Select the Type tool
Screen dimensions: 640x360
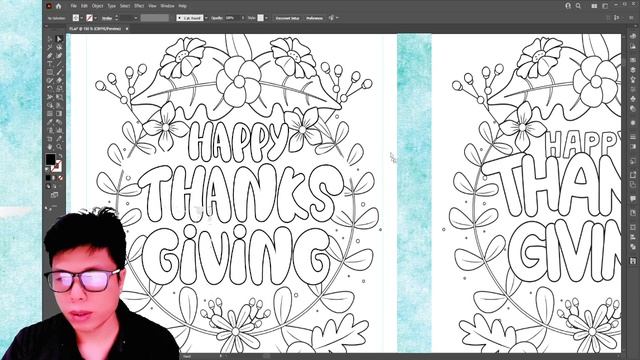coord(50,64)
